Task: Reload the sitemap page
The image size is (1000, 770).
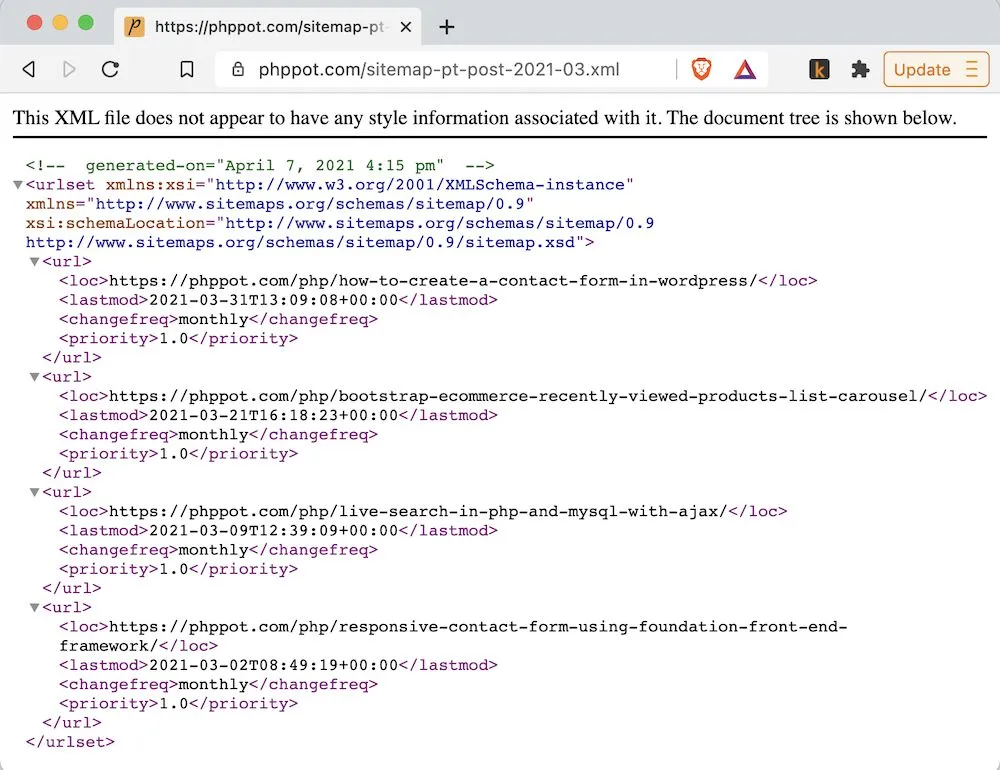Action: click(x=110, y=69)
